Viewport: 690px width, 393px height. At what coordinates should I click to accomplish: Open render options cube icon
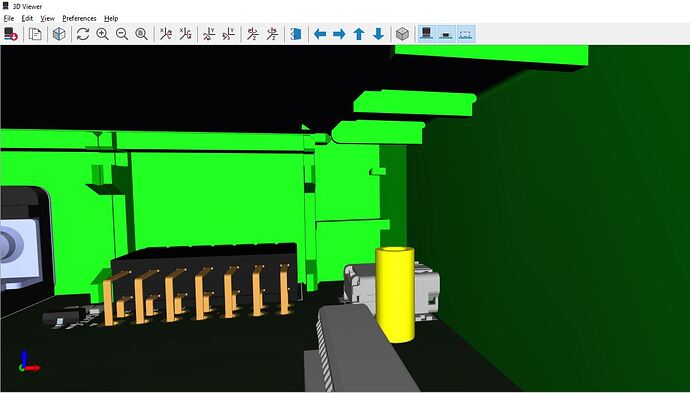(x=59, y=34)
